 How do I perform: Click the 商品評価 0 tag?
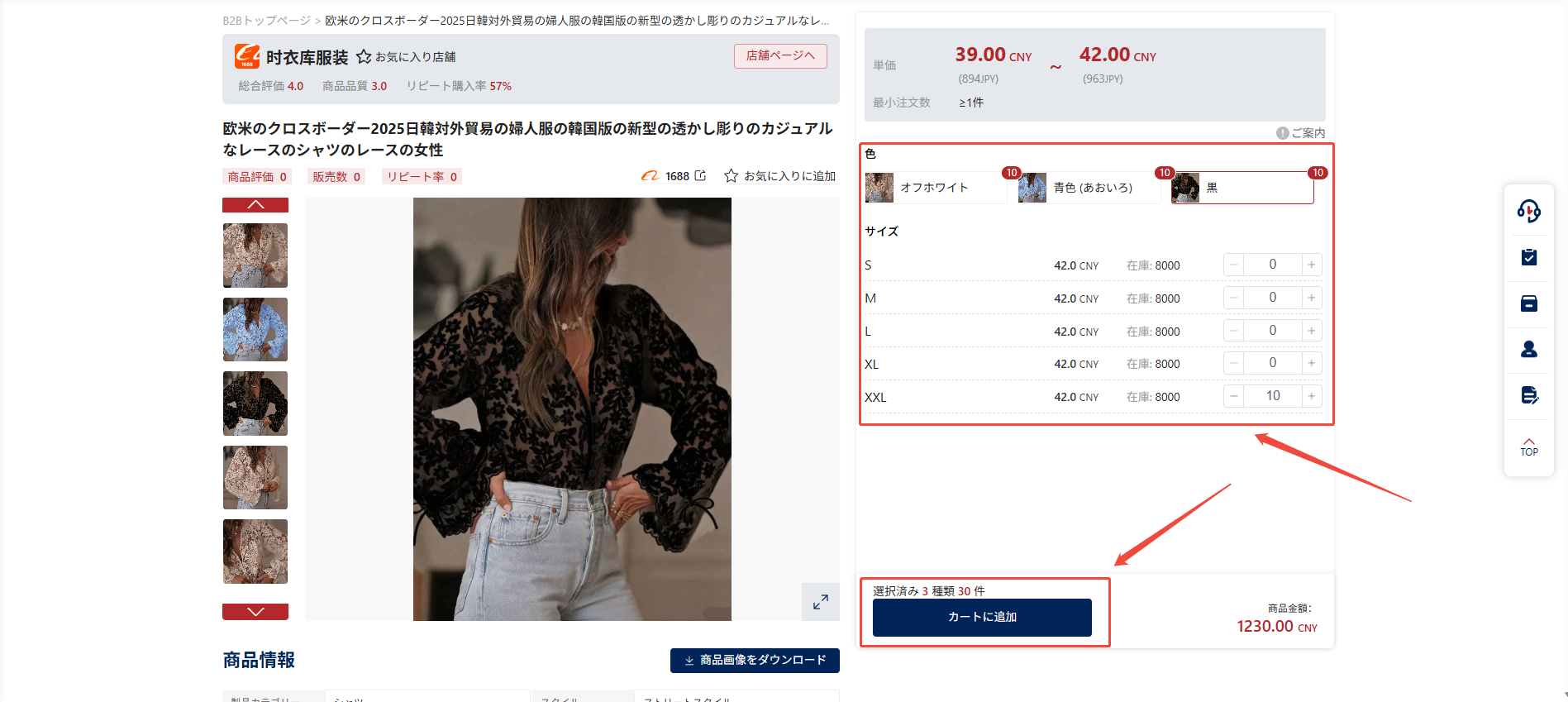[257, 177]
